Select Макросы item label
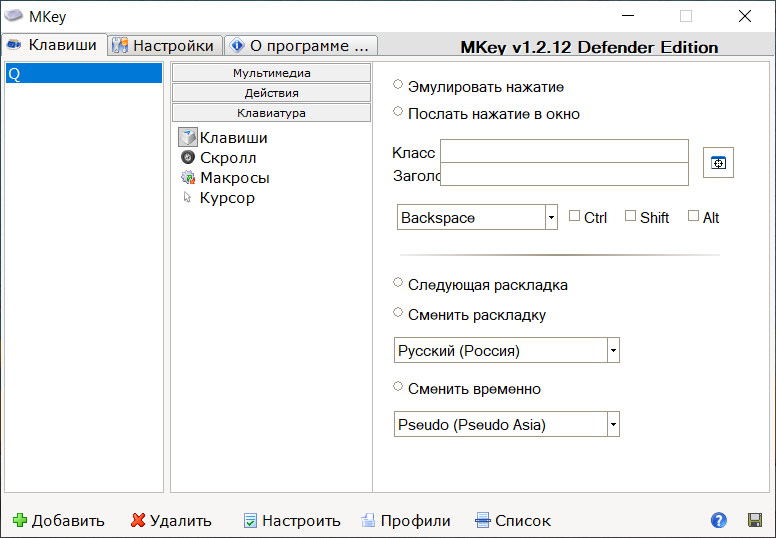This screenshot has height=538, width=776. 235,178
